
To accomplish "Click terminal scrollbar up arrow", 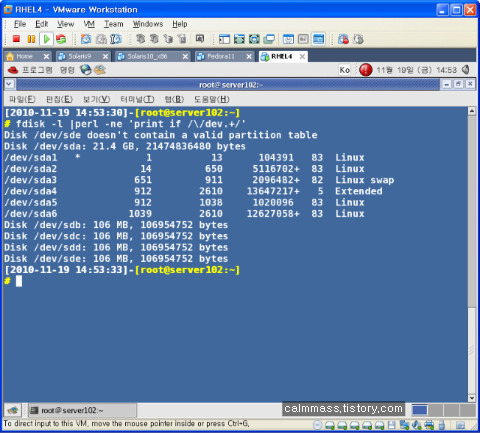I will (472, 111).
